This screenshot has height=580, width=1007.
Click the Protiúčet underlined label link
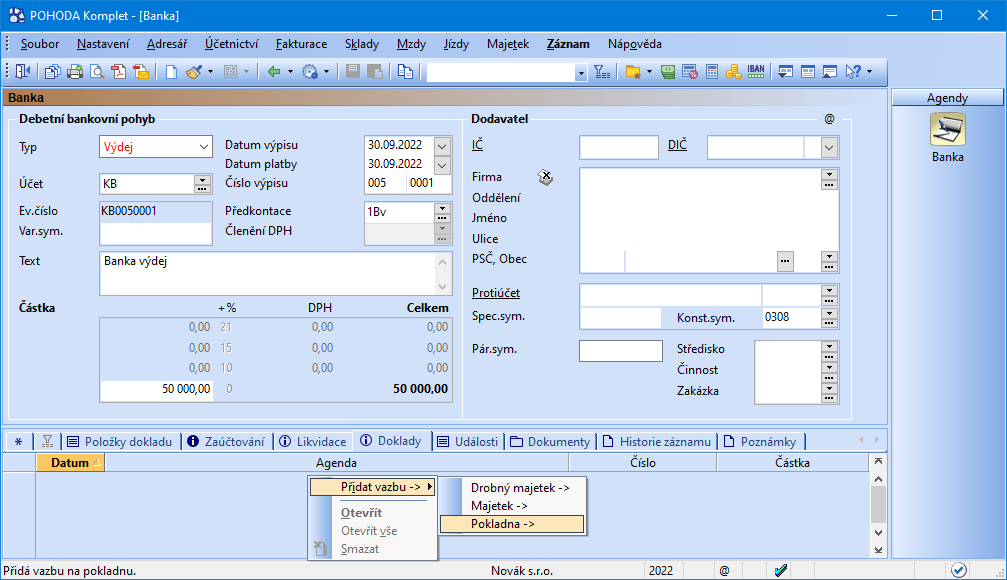[496, 293]
